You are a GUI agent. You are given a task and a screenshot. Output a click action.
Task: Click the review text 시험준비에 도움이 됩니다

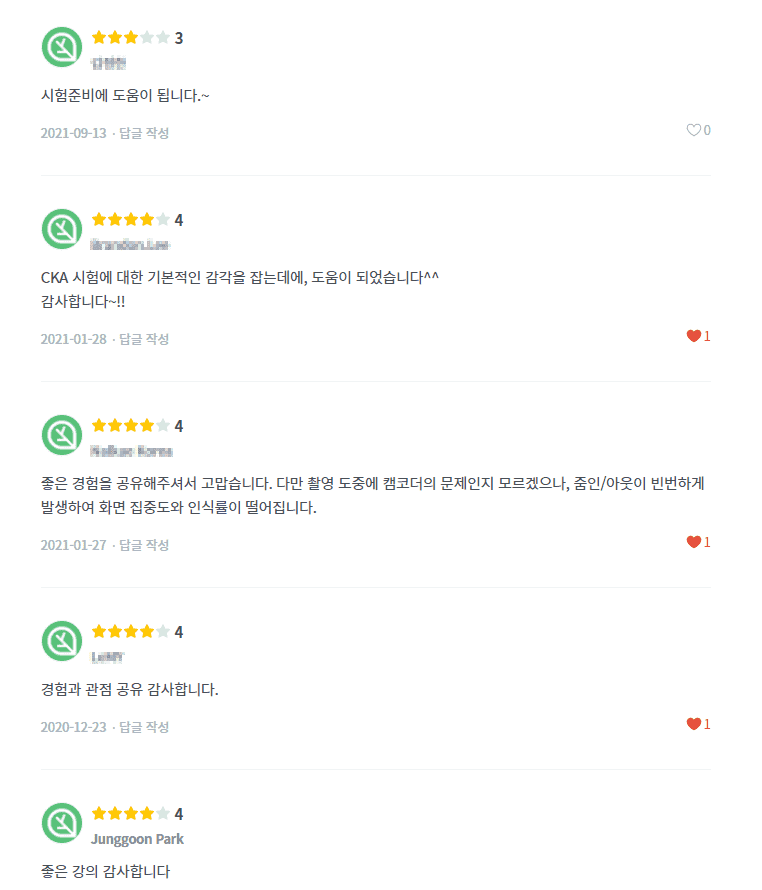[x=125, y=95]
